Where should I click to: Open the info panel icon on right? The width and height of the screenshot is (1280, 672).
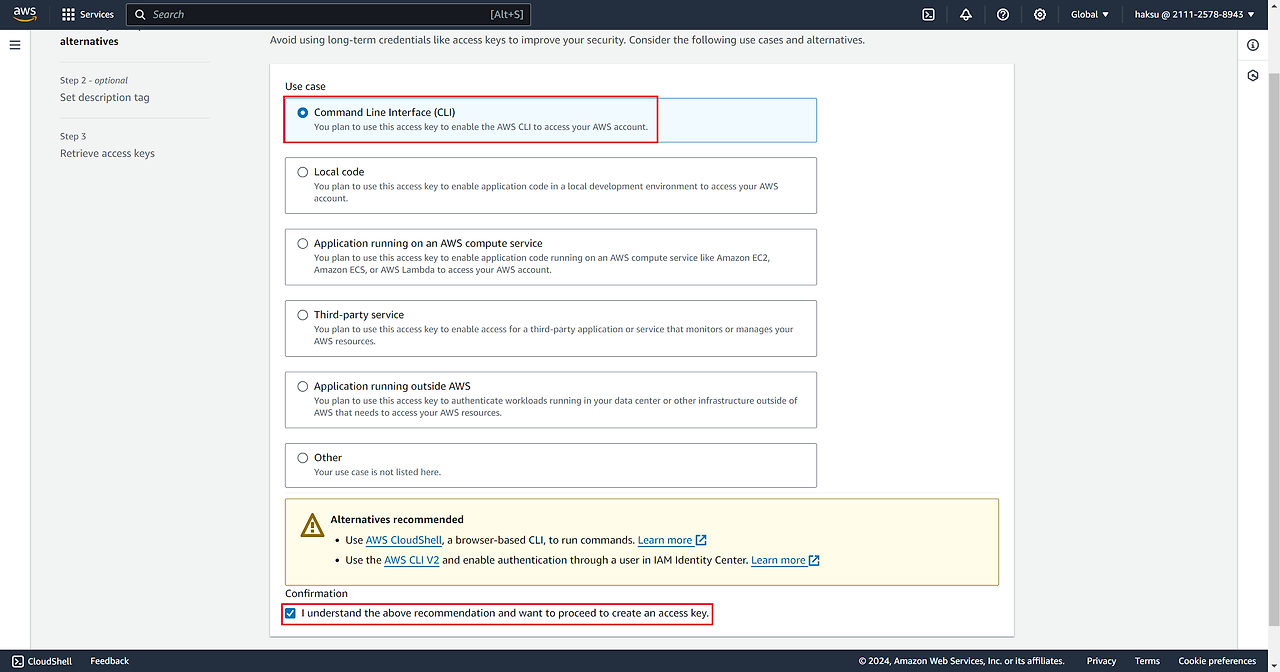click(x=1253, y=45)
